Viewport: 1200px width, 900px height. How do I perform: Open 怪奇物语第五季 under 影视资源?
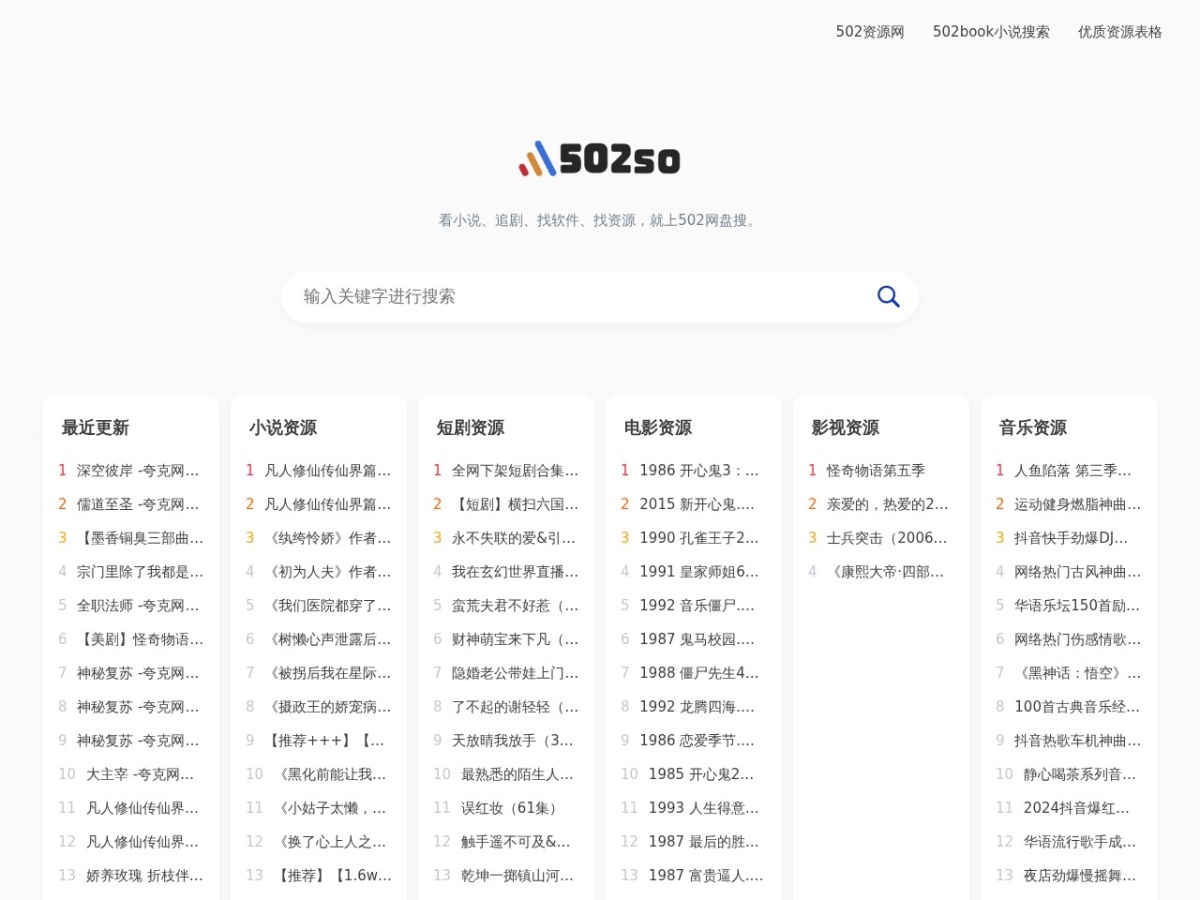[x=875, y=470]
